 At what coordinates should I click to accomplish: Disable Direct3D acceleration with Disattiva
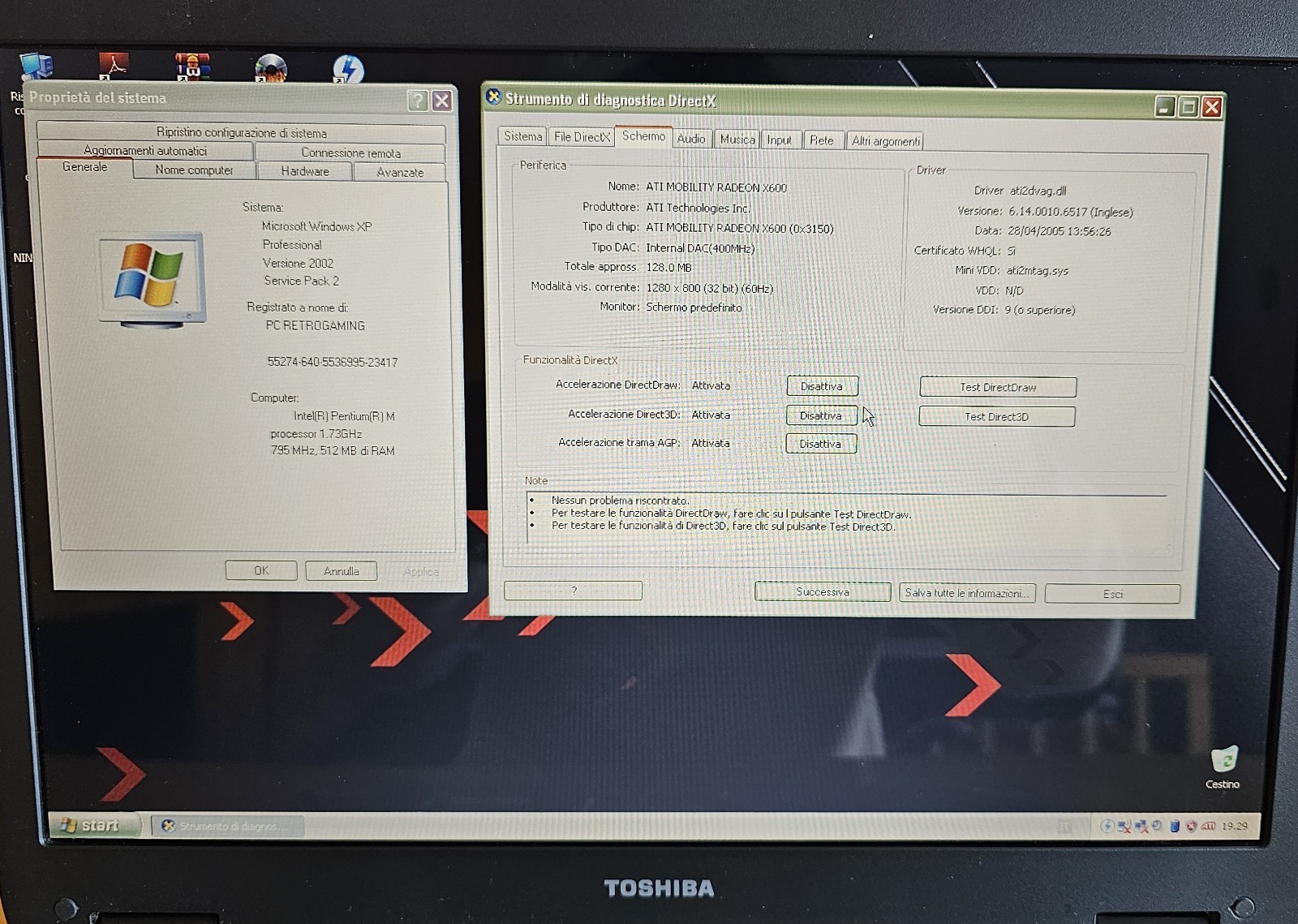coord(821,415)
